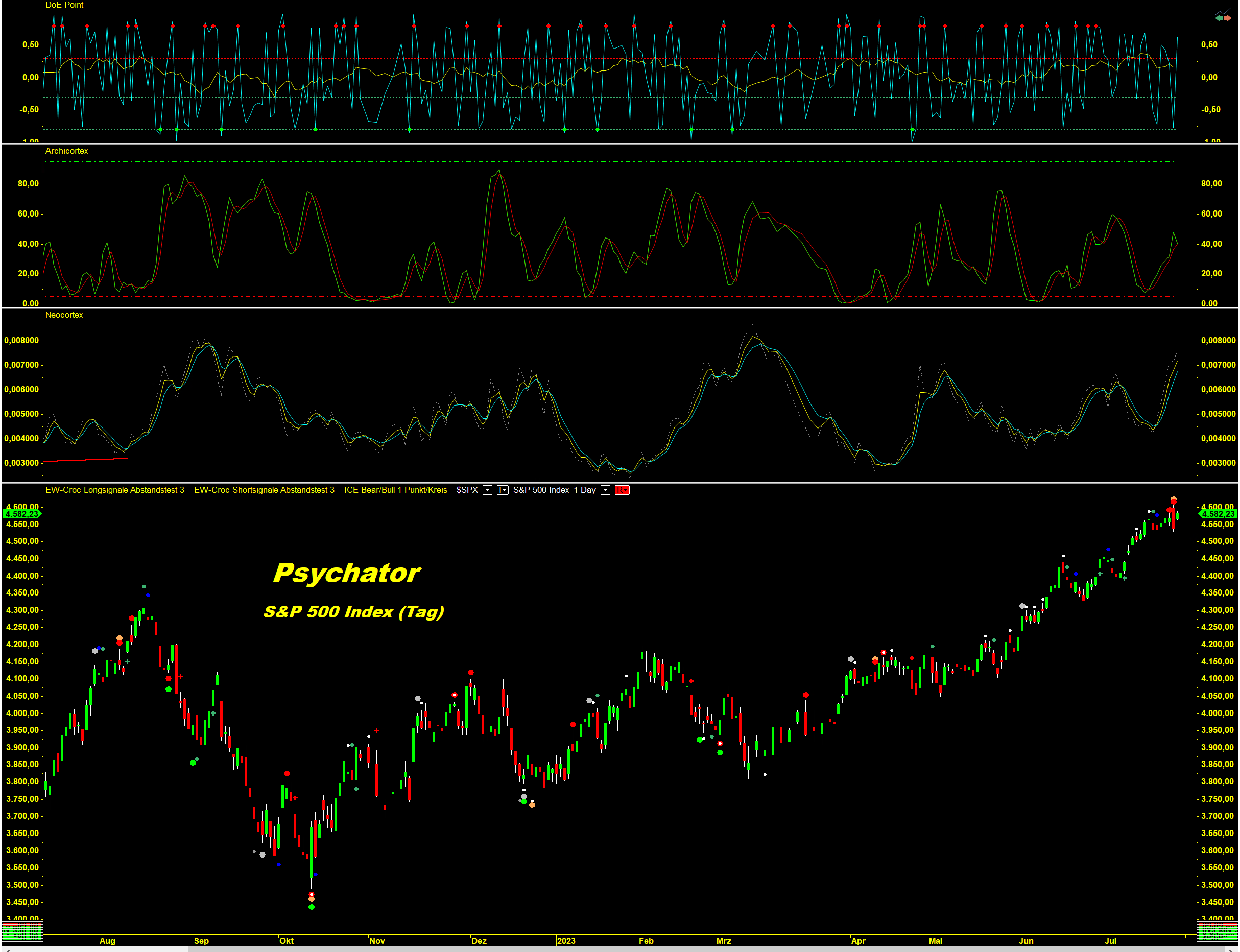The width and height of the screenshot is (1240, 952).
Task: Select EW-Croc Shortsignale Abstandstest 3 label
Action: (264, 490)
